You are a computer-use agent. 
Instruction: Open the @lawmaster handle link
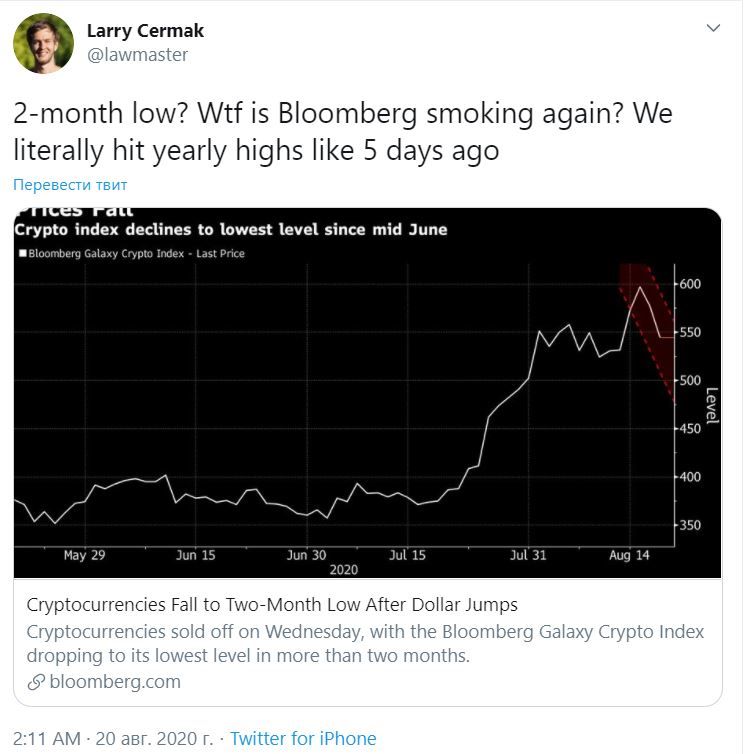click(137, 55)
